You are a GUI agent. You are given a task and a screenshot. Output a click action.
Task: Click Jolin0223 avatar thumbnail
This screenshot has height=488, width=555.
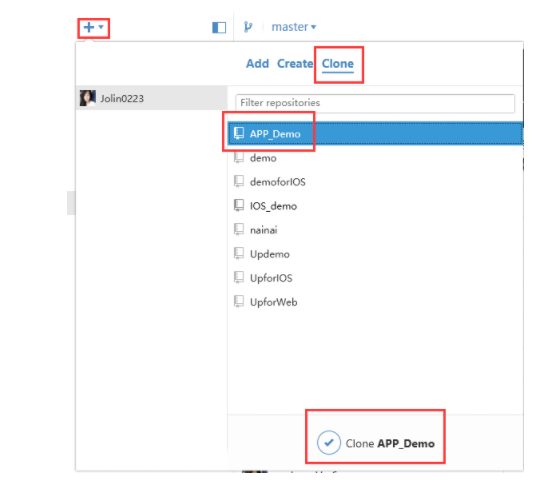tap(87, 98)
